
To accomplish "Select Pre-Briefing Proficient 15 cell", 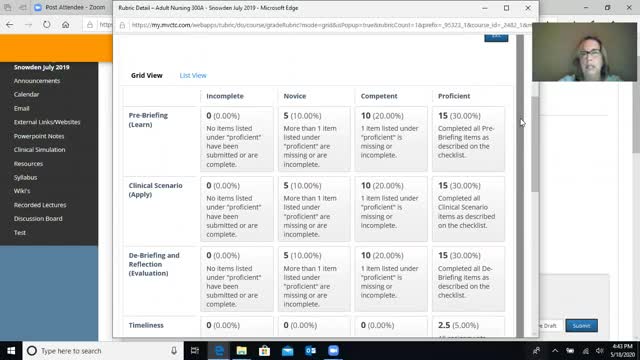I will click(x=468, y=139).
